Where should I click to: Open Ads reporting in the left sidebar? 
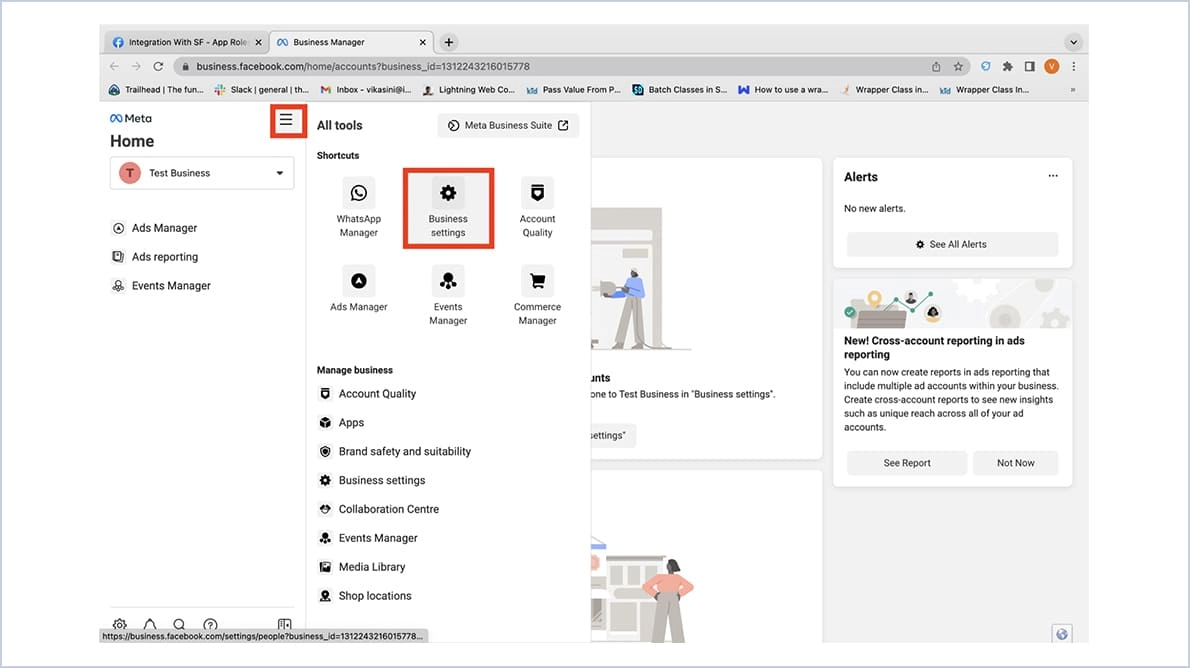point(156,257)
